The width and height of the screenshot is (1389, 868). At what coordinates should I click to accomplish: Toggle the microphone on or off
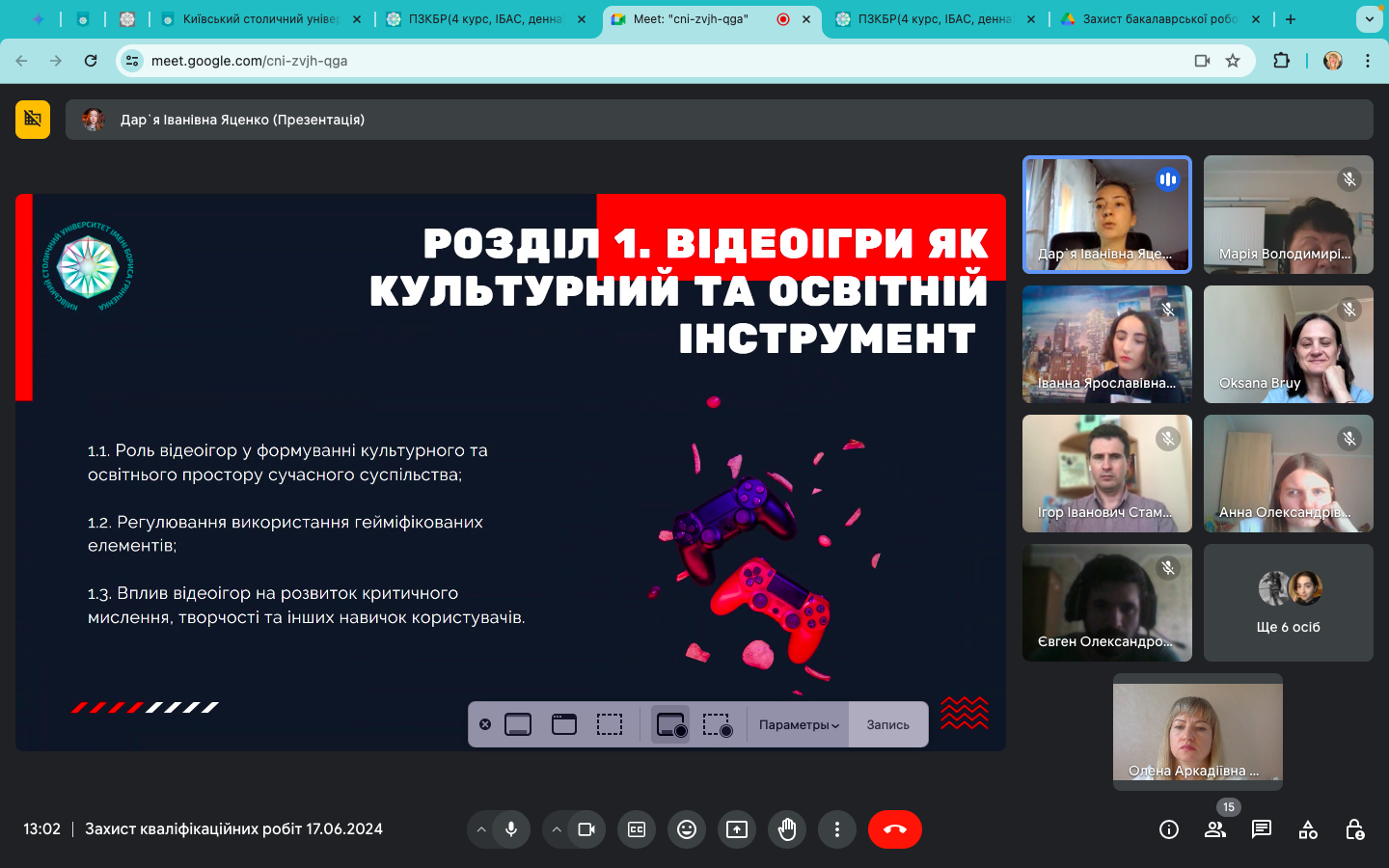pyautogui.click(x=511, y=829)
